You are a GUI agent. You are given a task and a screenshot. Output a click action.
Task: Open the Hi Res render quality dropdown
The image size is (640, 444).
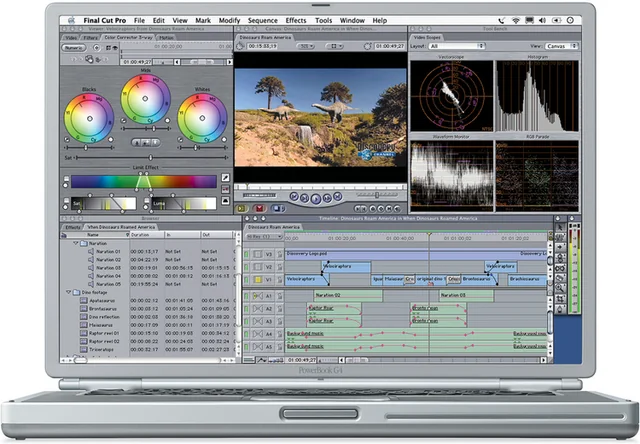click(x=264, y=237)
